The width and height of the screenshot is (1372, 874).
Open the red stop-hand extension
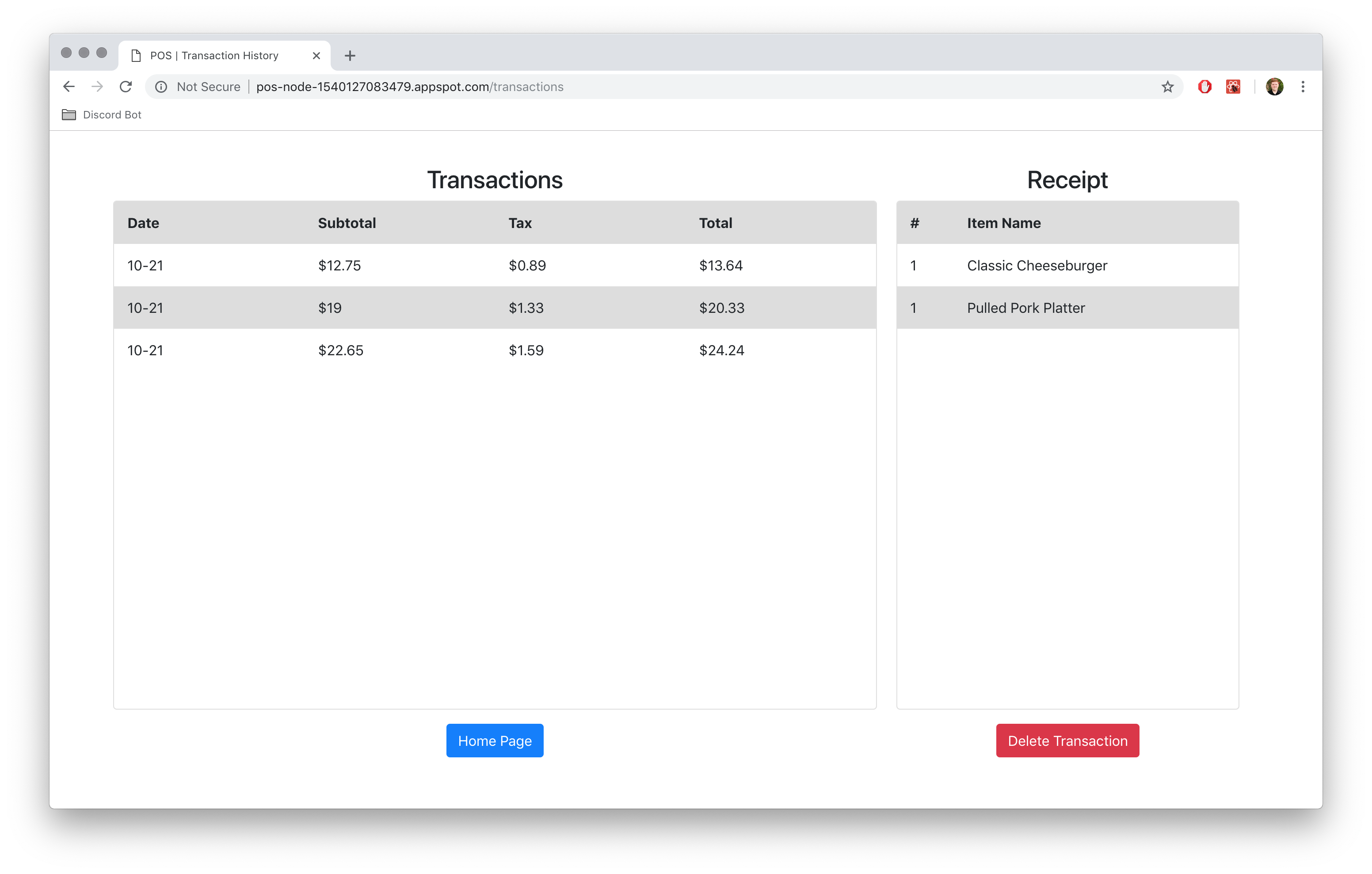1204,87
